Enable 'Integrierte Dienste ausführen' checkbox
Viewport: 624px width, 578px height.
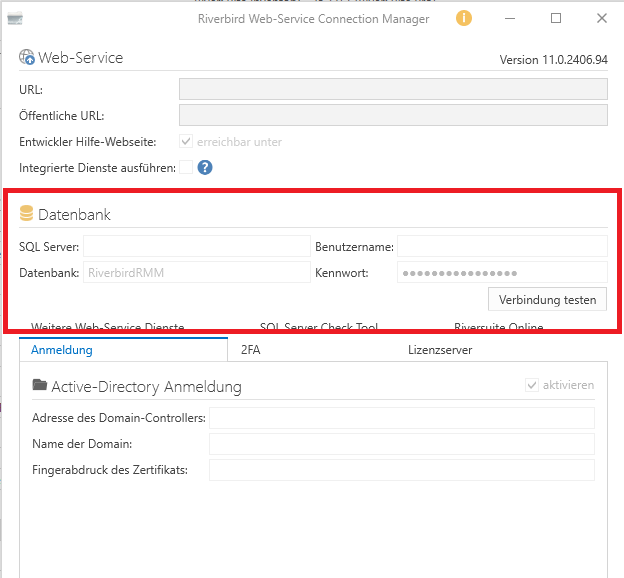[186, 167]
